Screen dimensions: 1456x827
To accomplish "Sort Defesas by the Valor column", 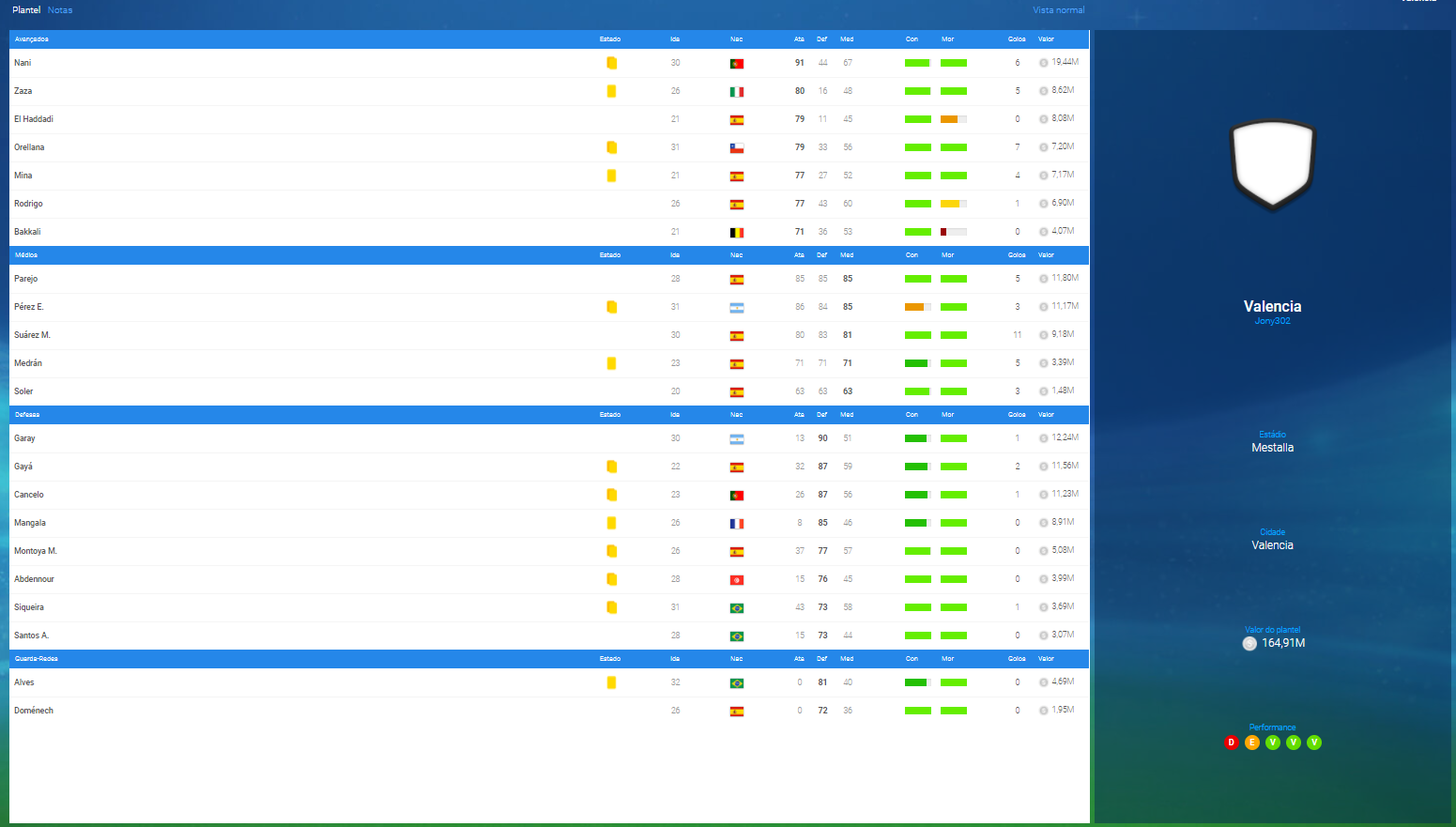I will (1046, 415).
